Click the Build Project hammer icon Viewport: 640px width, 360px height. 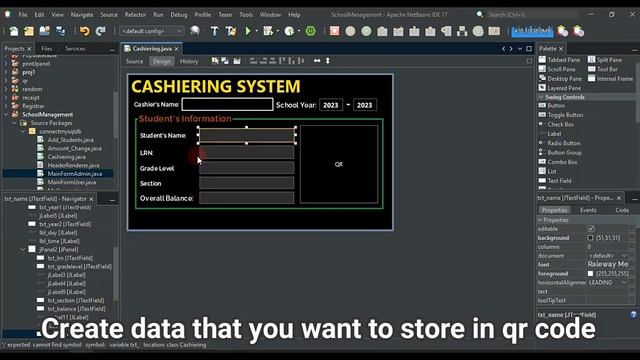point(214,31)
